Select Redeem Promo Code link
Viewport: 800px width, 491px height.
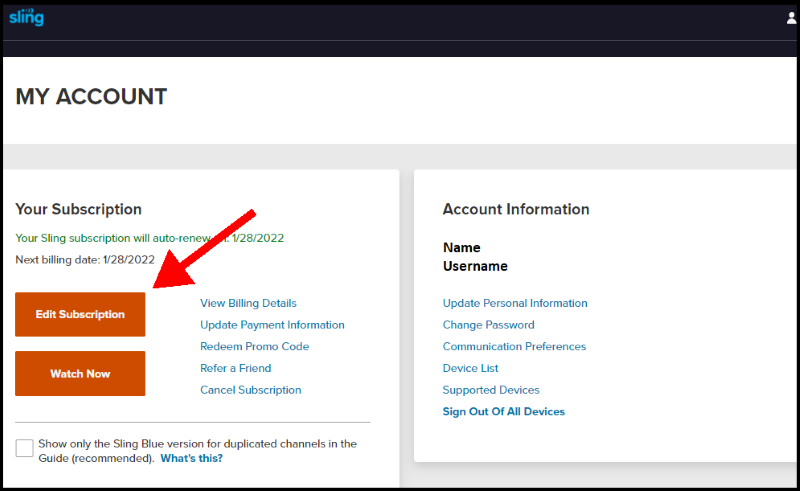[255, 347]
